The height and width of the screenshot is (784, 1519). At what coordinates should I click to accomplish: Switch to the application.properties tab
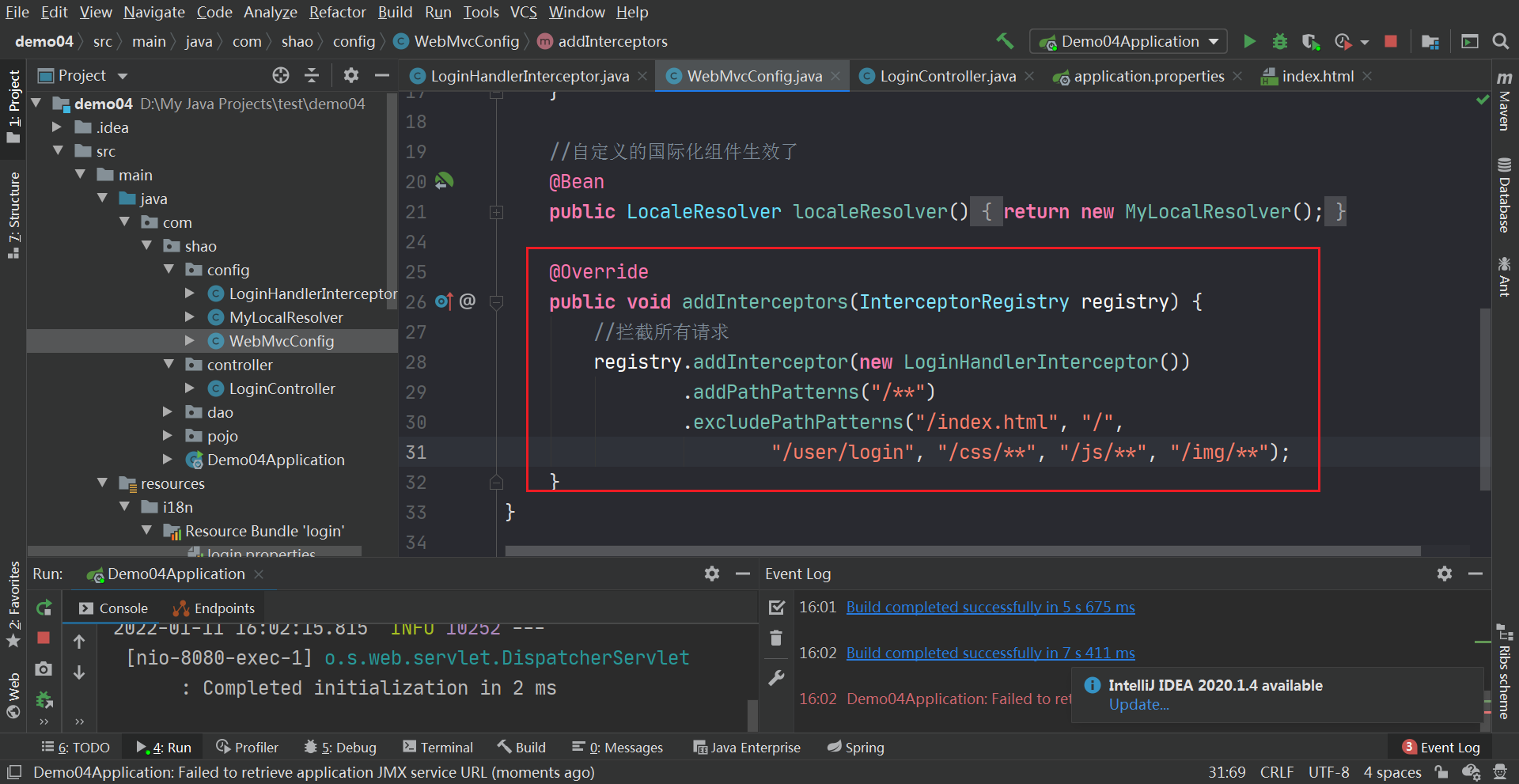click(x=1148, y=76)
